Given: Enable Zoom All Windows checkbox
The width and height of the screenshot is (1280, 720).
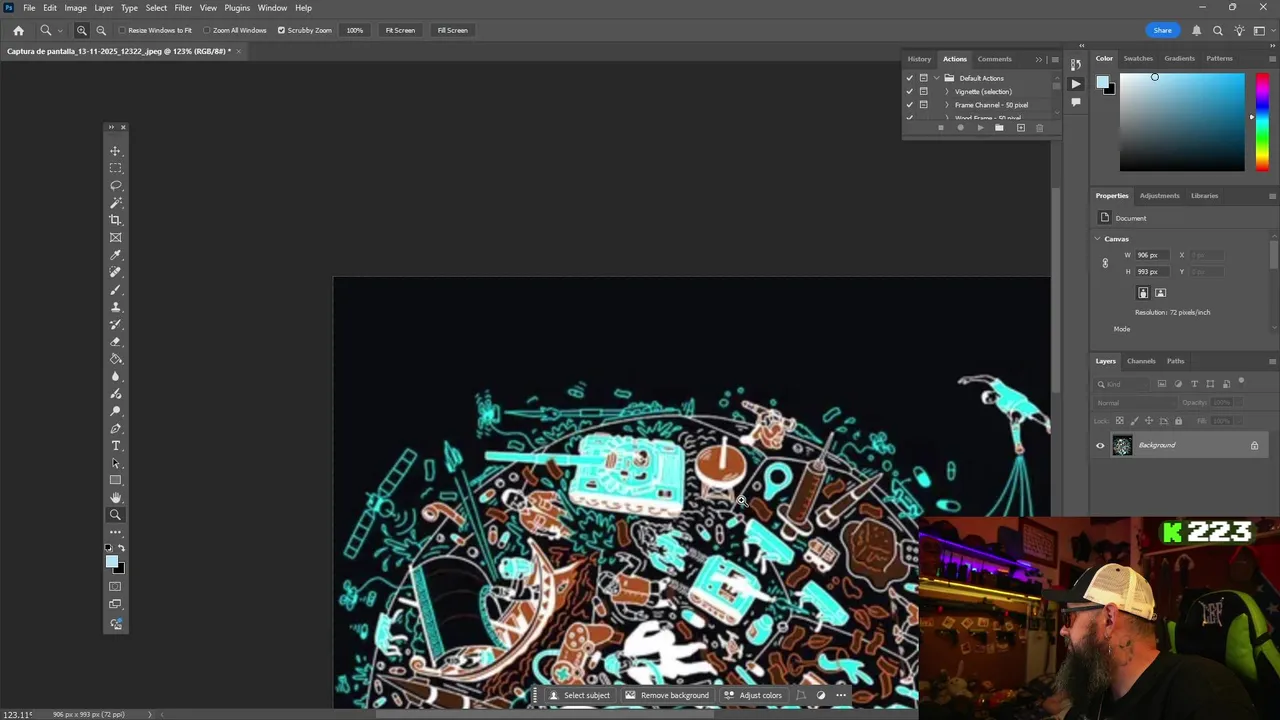Looking at the screenshot, I should (207, 30).
